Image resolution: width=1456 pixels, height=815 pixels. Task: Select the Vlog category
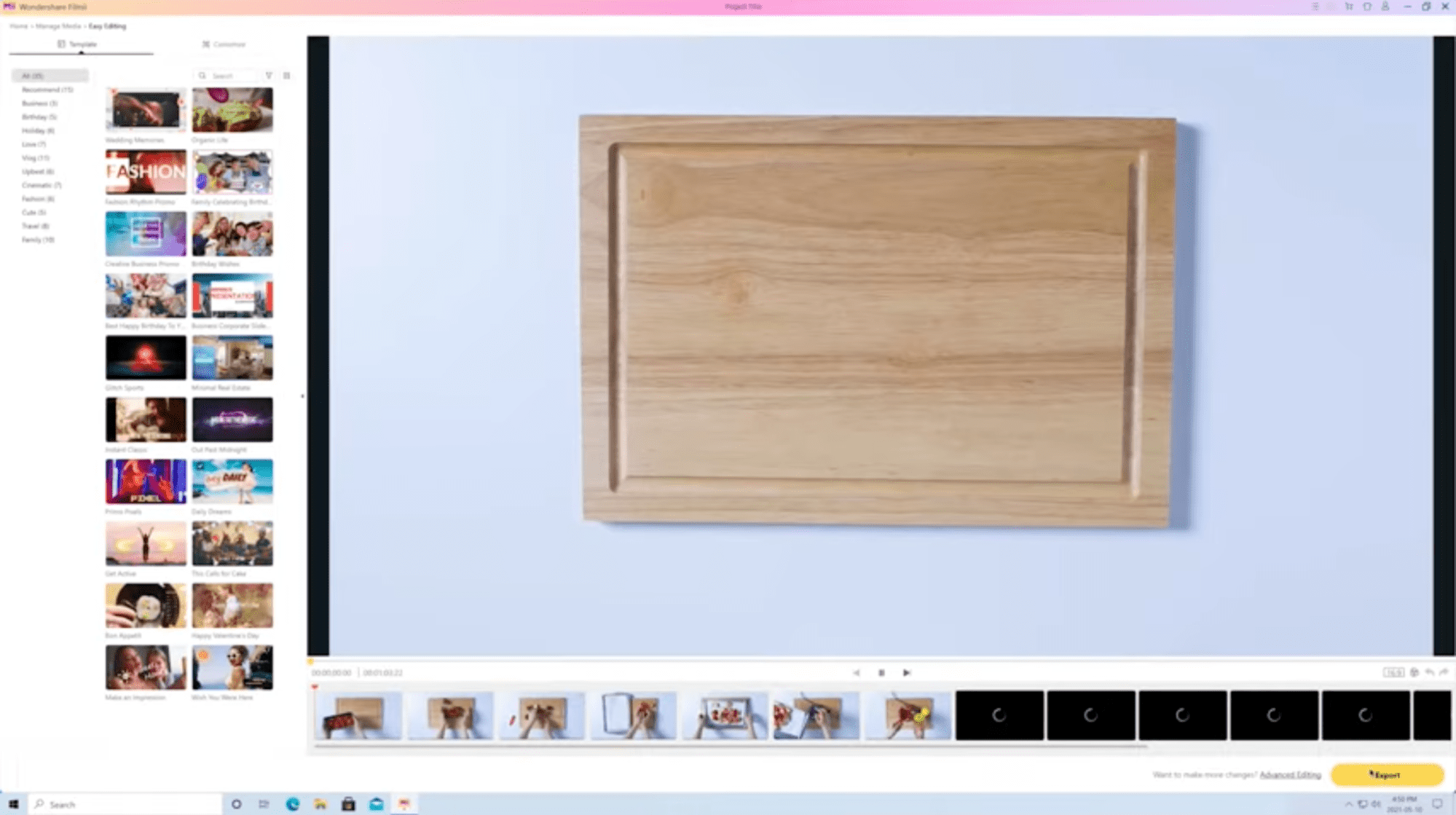35,158
